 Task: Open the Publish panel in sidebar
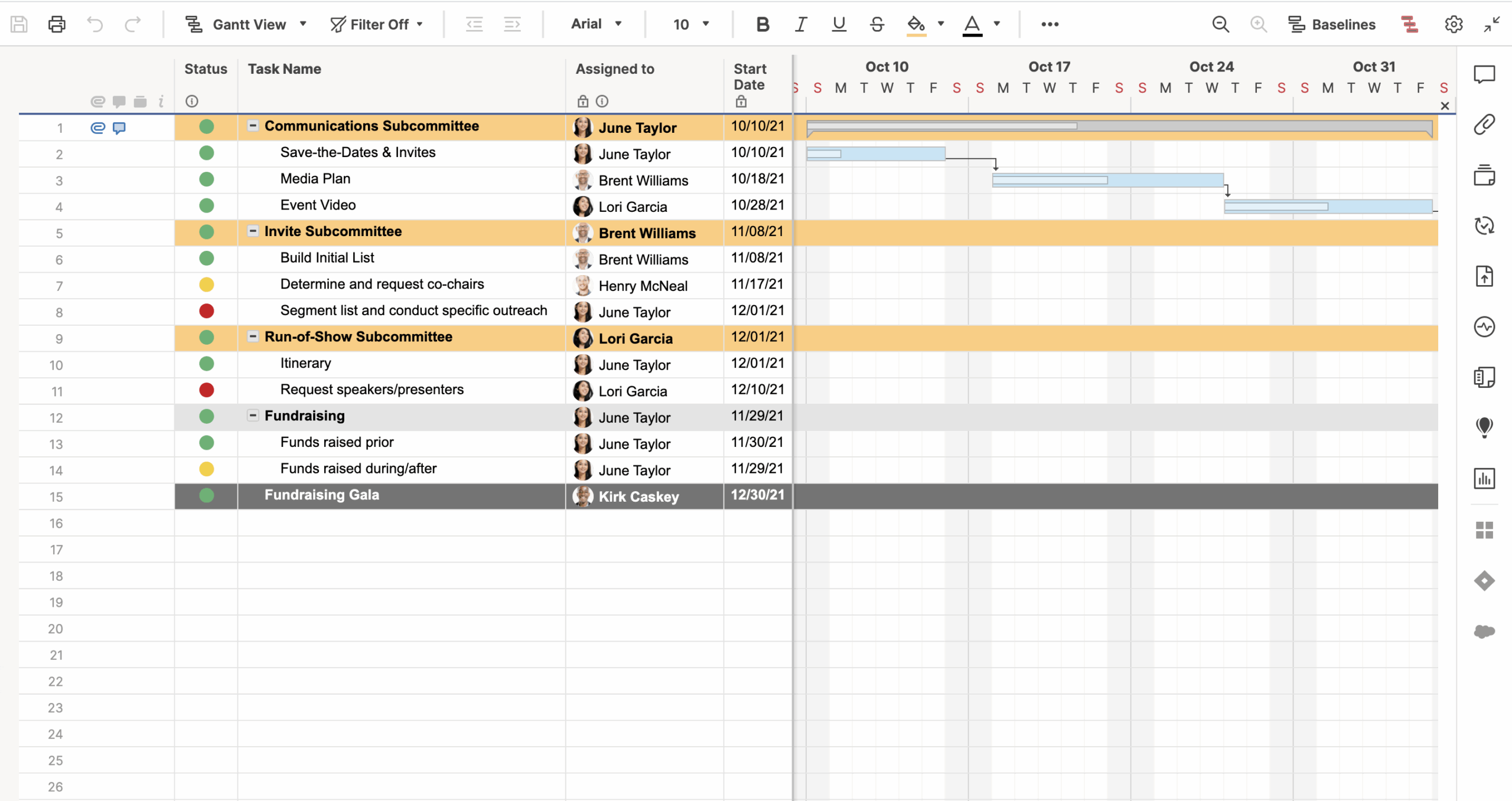click(x=1485, y=276)
